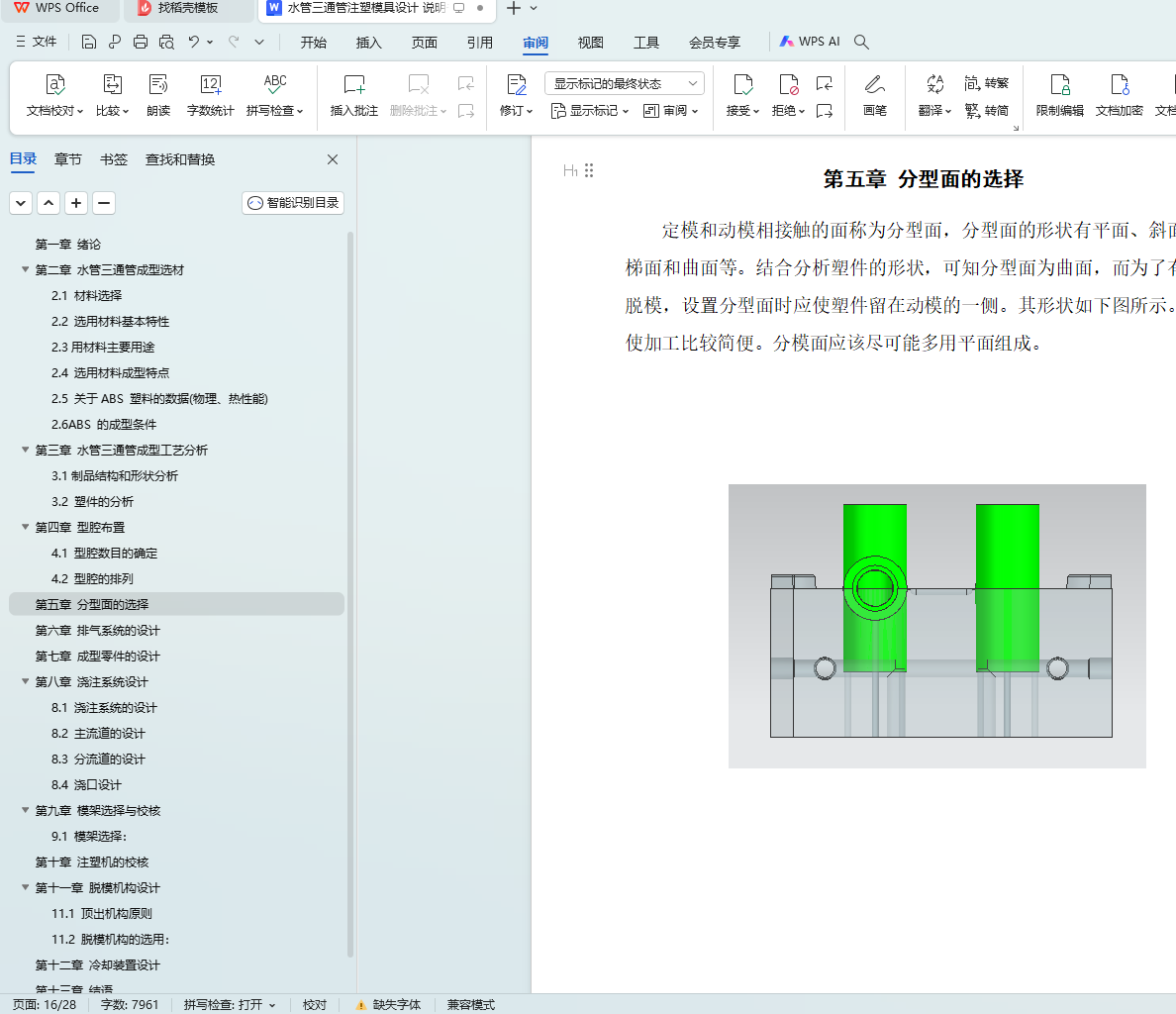Switch to 章节 navigation tab
The width and height of the screenshot is (1176, 1014).
(x=68, y=159)
